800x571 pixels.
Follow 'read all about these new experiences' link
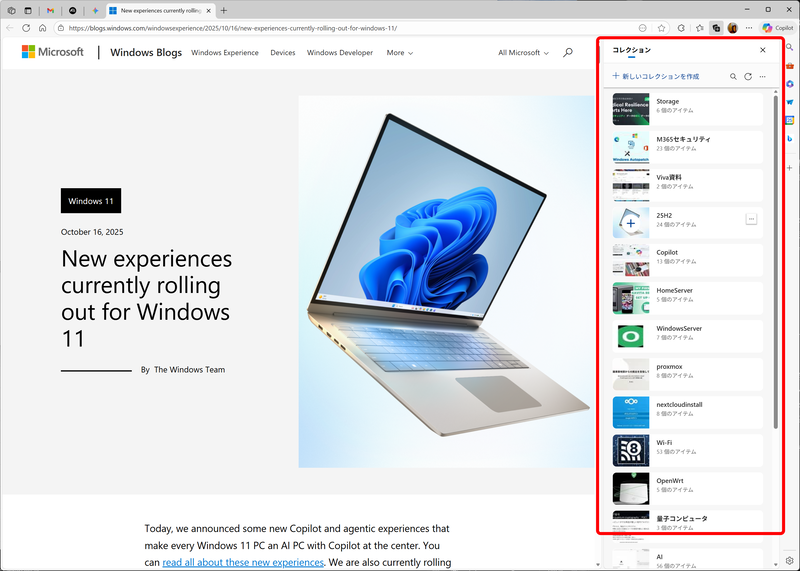[x=243, y=562]
